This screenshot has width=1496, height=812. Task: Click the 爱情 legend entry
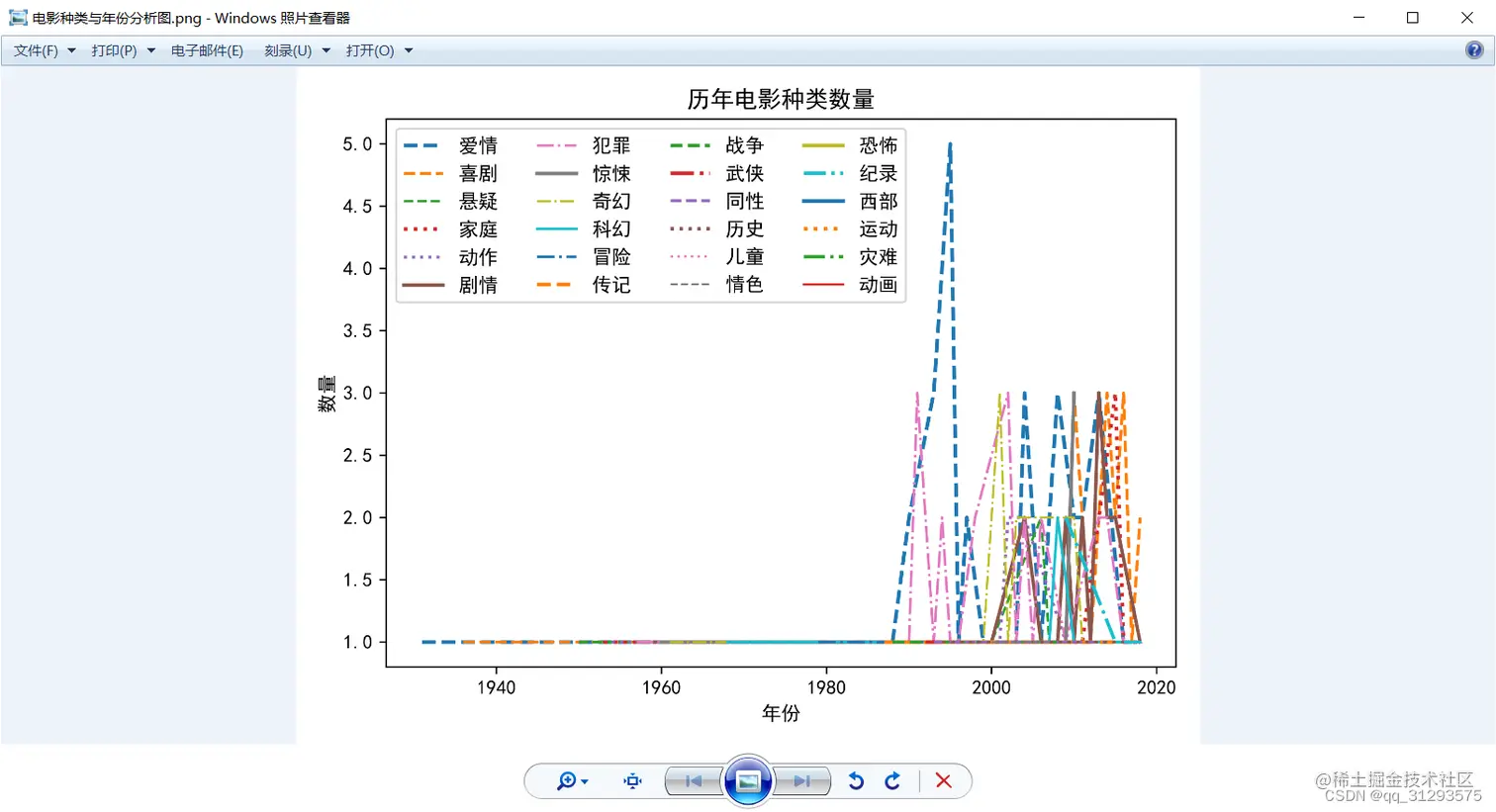click(x=451, y=145)
